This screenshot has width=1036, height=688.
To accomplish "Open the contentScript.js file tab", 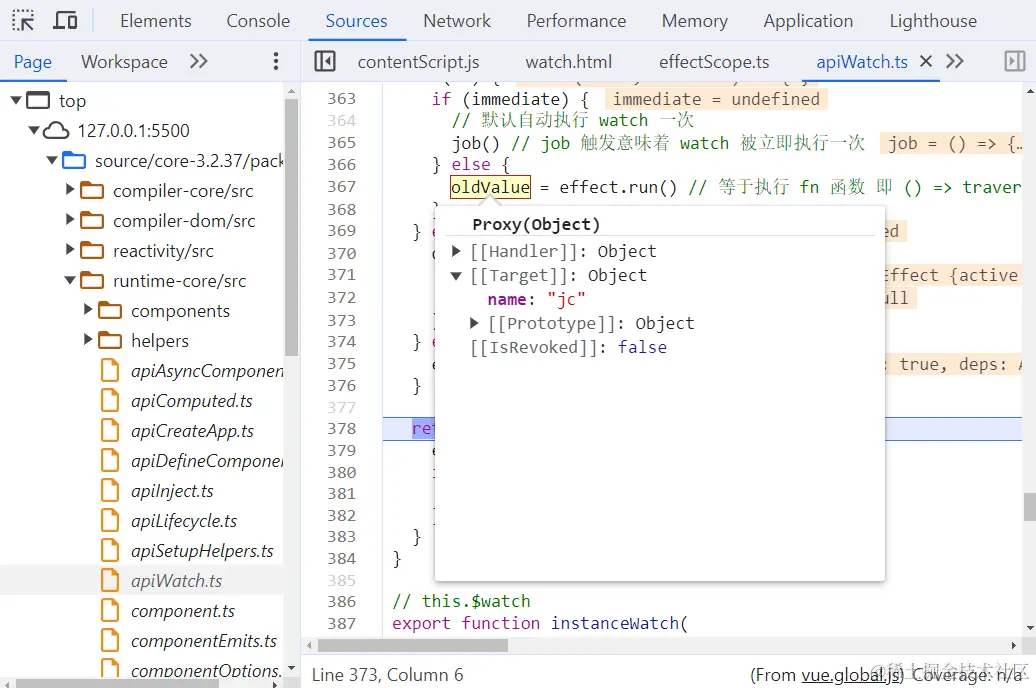I will [418, 62].
